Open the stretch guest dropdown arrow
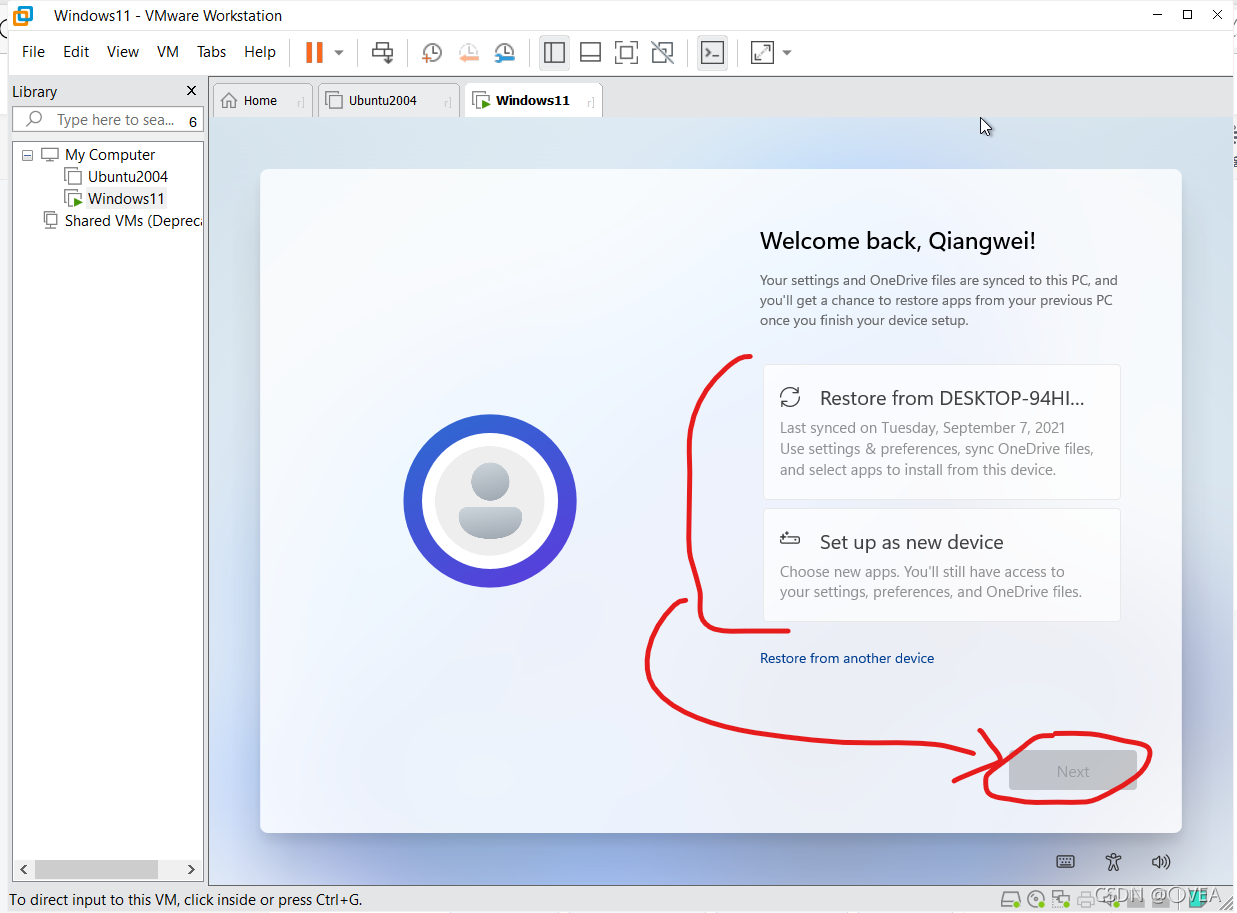The image size is (1237, 913). tap(787, 52)
